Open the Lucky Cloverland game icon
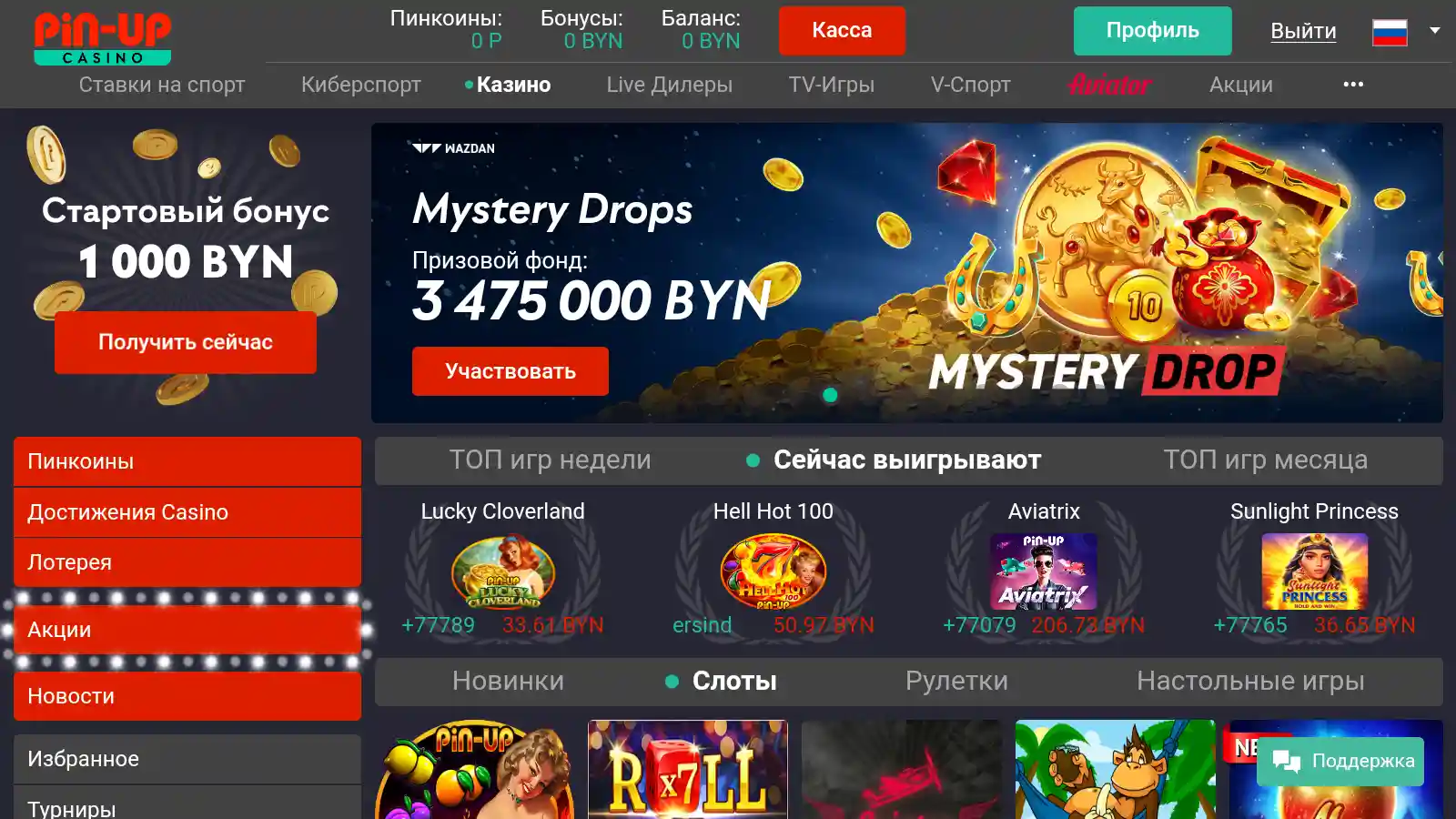 [503, 571]
